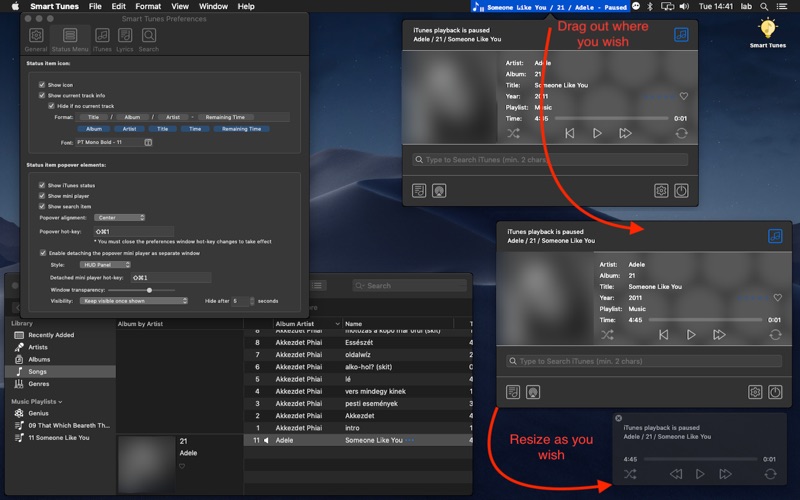Open settings gear in detached player window
The height and width of the screenshot is (500, 800).
pyautogui.click(x=755, y=392)
